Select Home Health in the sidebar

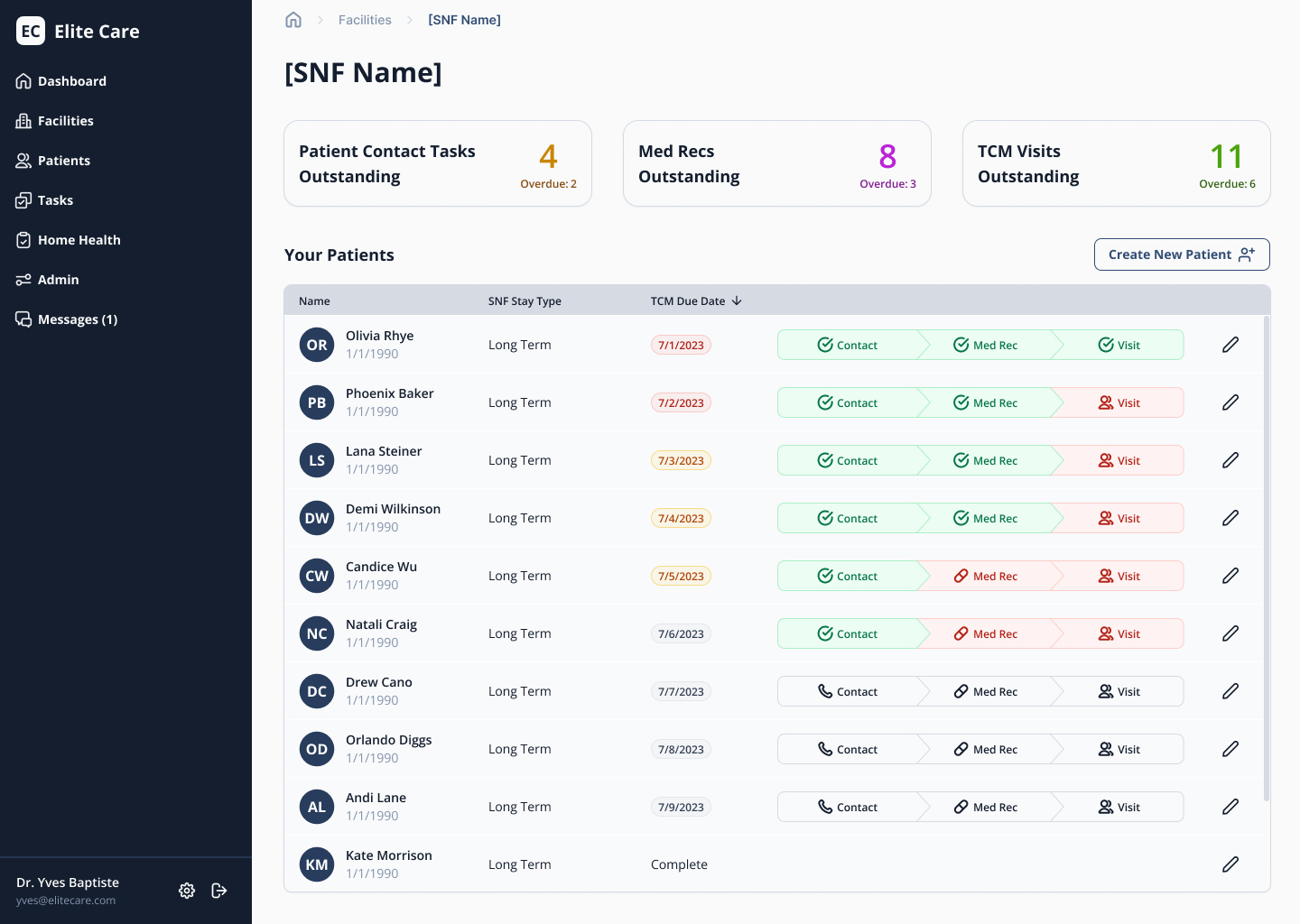[79, 239]
